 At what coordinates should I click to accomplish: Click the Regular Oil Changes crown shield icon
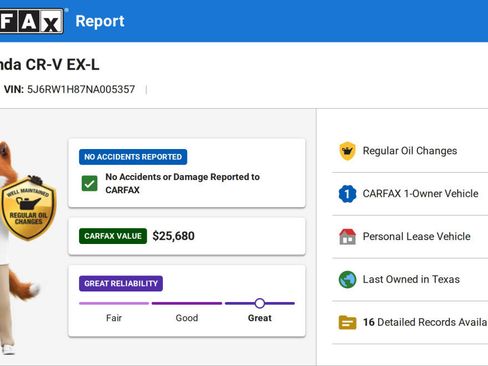(347, 151)
